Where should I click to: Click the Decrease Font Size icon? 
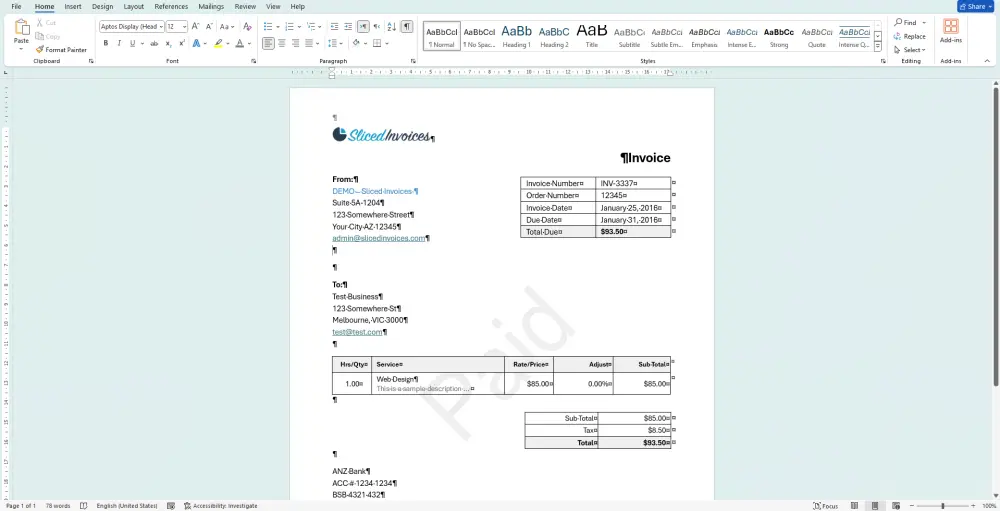pos(209,27)
